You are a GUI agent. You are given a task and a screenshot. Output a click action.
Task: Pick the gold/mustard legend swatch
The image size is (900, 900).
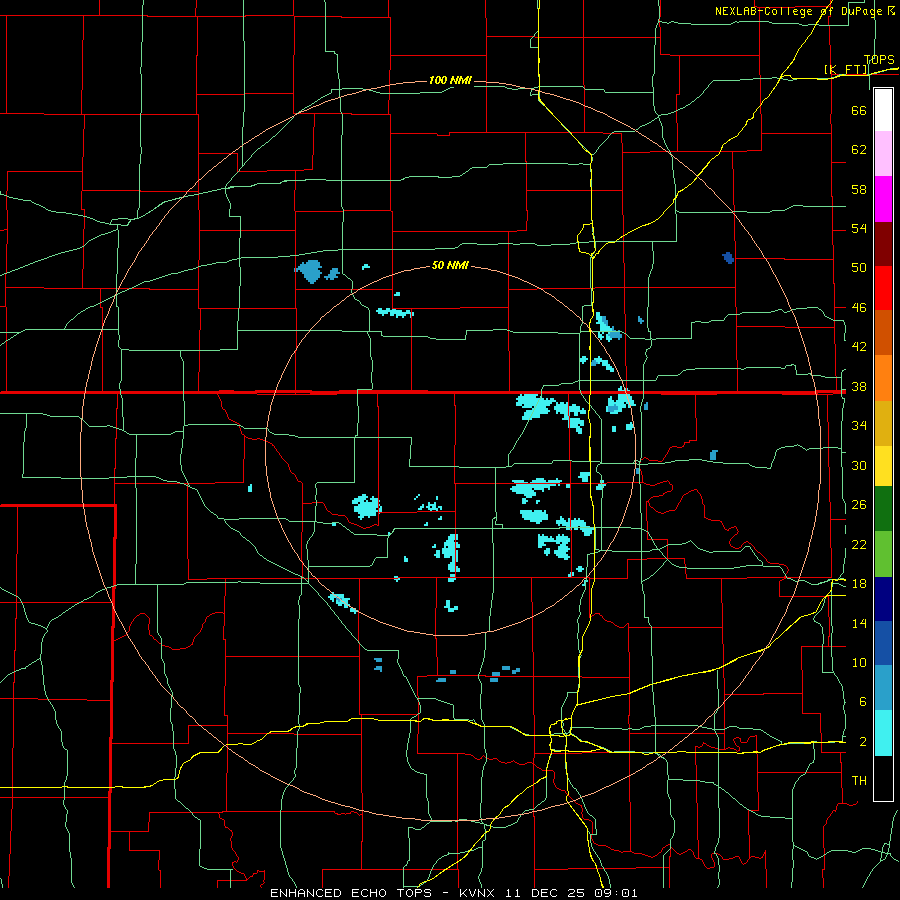click(883, 424)
